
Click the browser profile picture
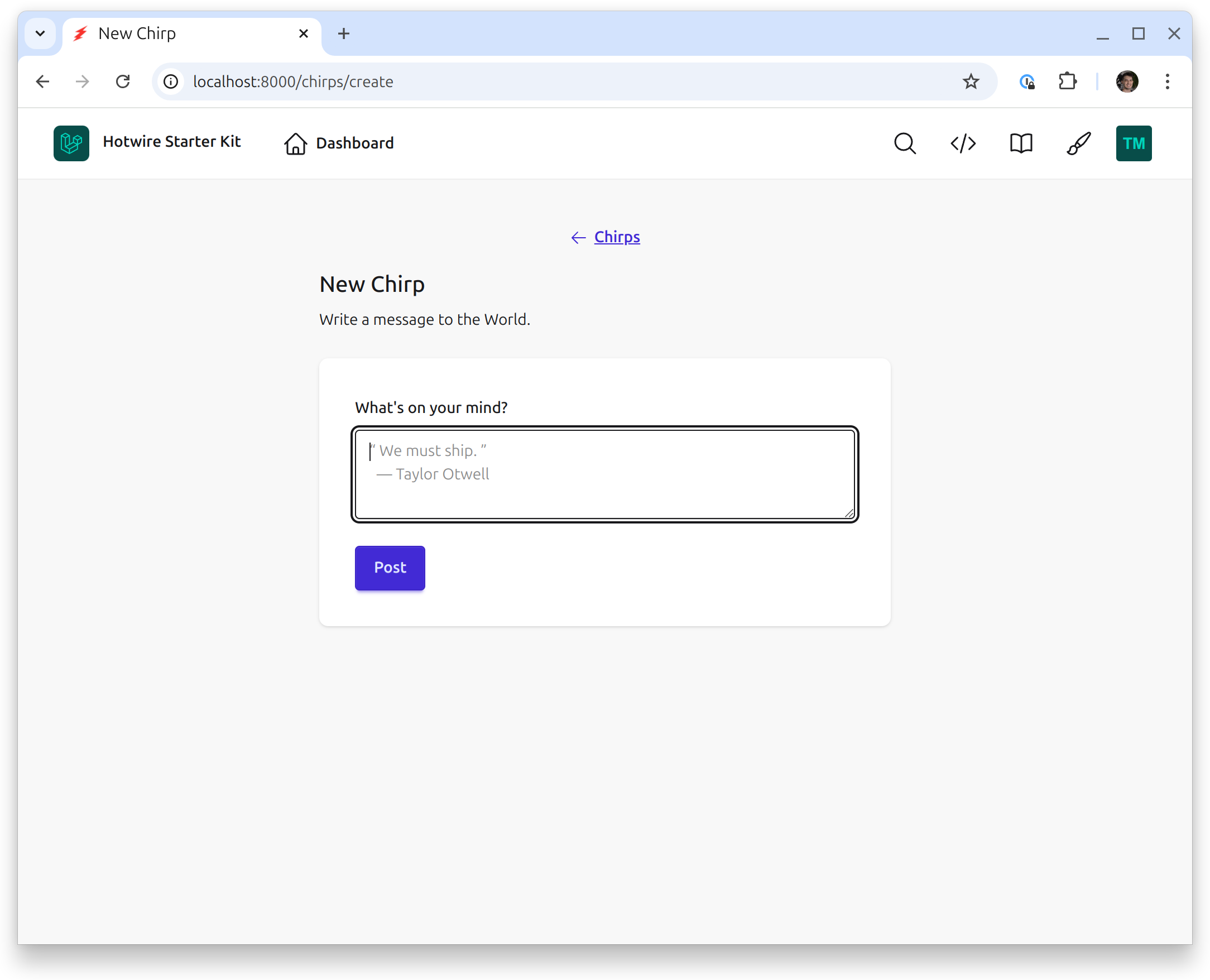[x=1127, y=81]
